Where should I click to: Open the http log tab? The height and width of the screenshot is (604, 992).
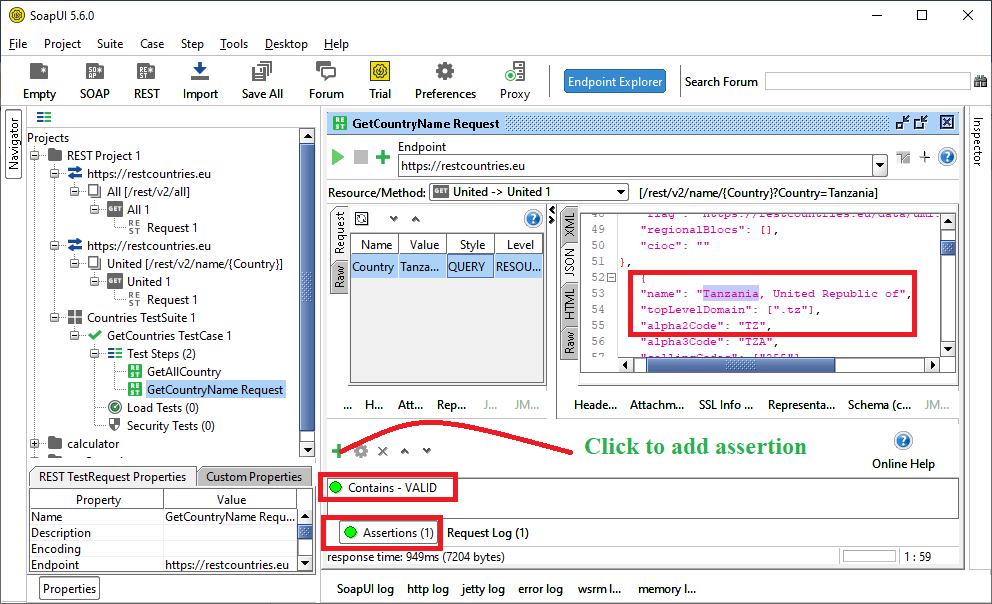click(428, 589)
